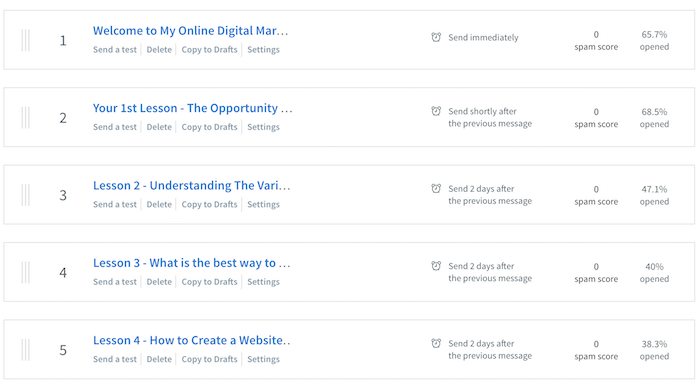Delete the Lesson 2 message

tap(159, 204)
